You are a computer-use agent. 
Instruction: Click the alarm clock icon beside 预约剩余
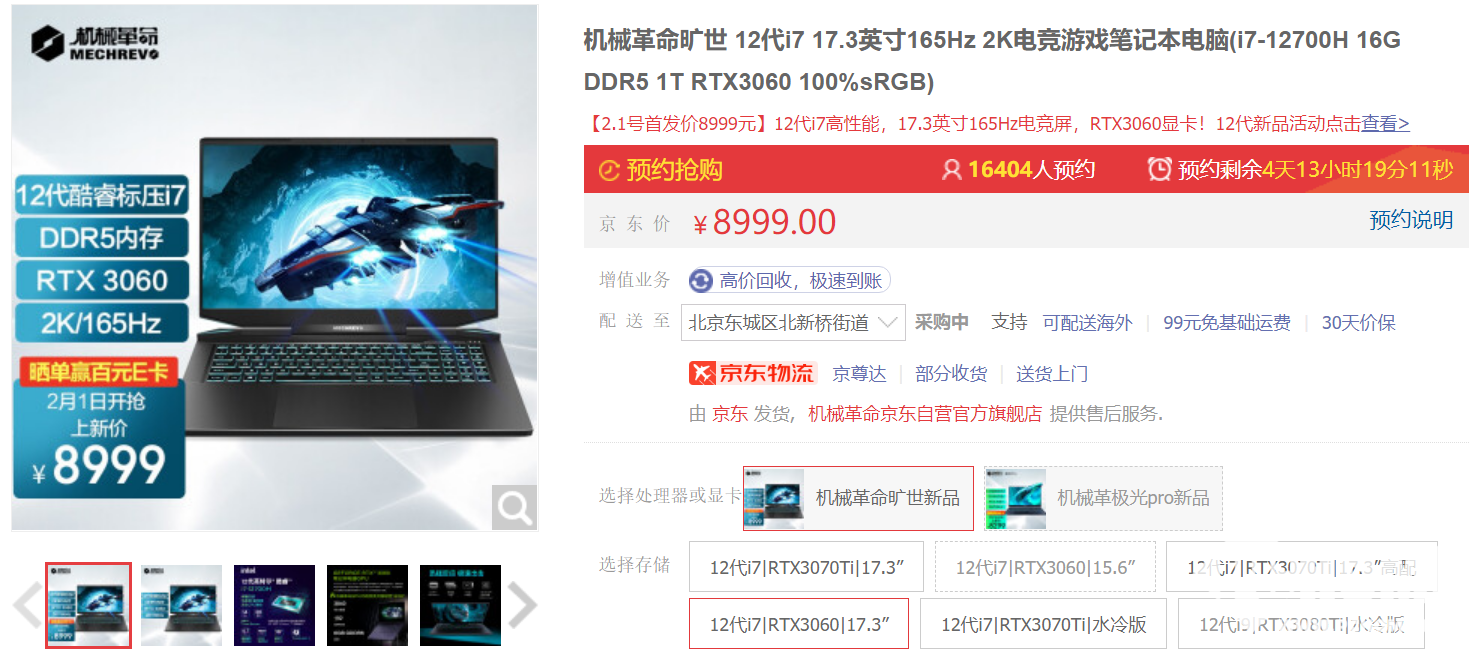pos(1159,169)
